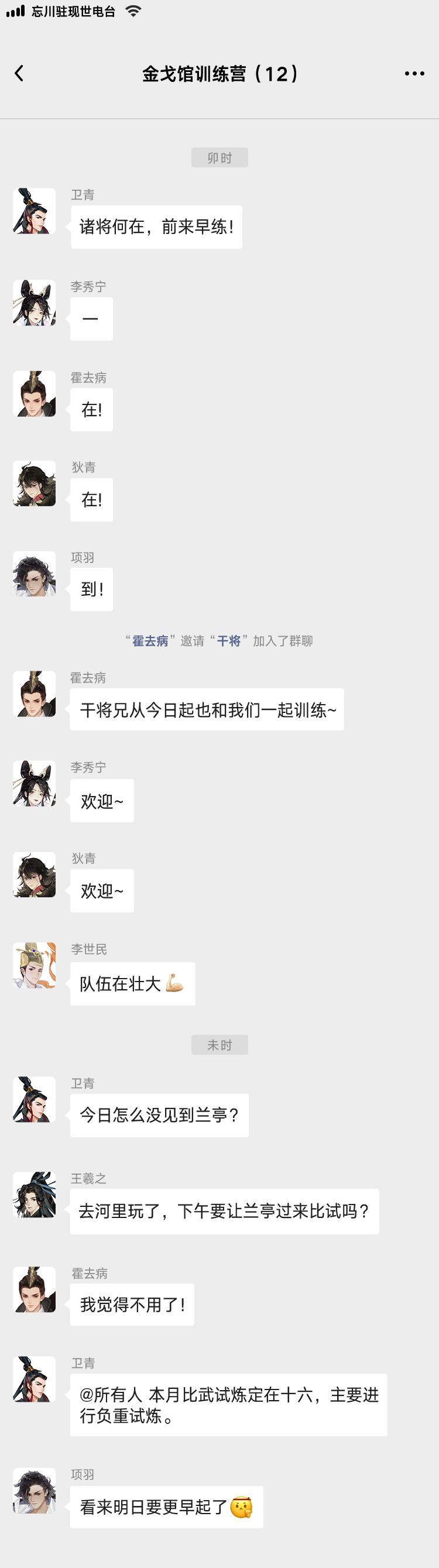439x1568 pixels.
Task: Tap the 干将兄从今日起 message bubble
Action: (x=207, y=710)
